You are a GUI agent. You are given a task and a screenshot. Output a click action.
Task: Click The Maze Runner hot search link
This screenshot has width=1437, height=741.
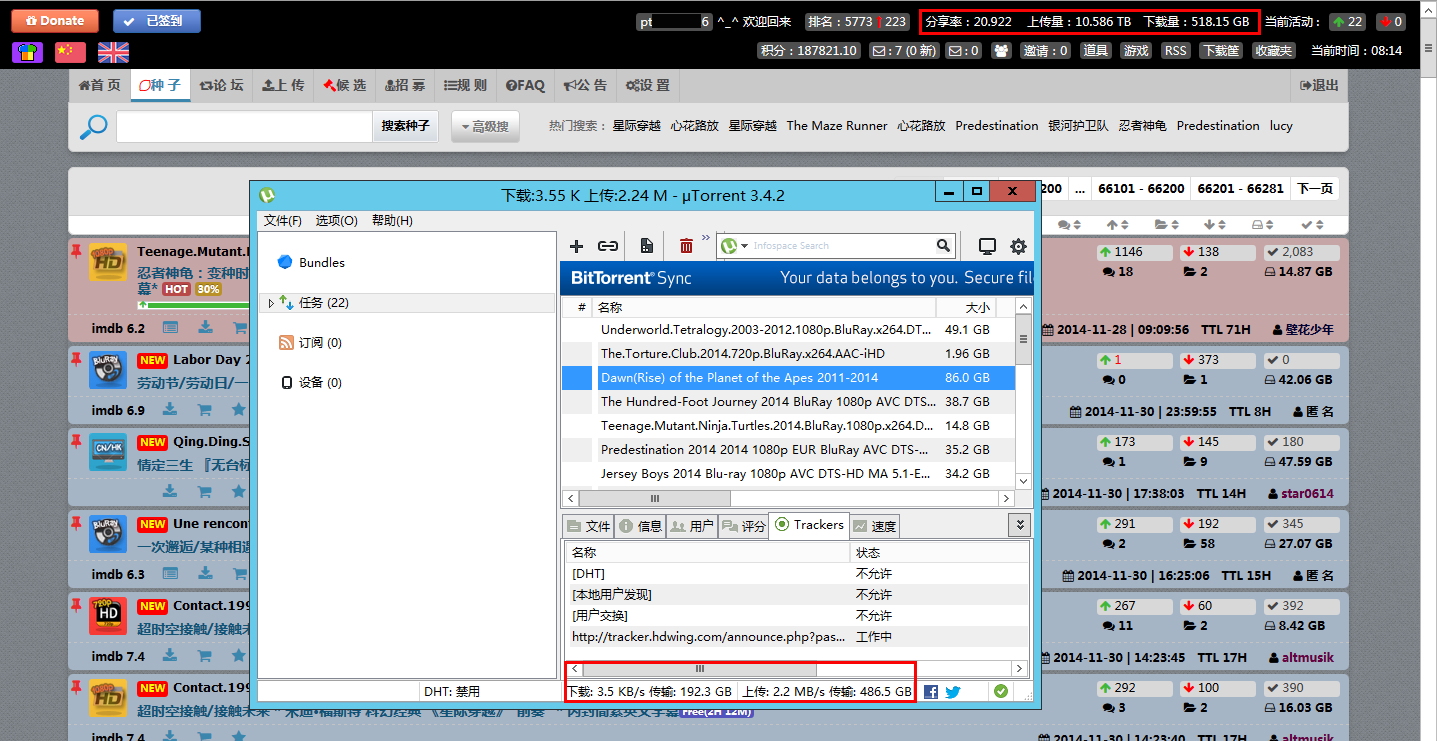837,126
